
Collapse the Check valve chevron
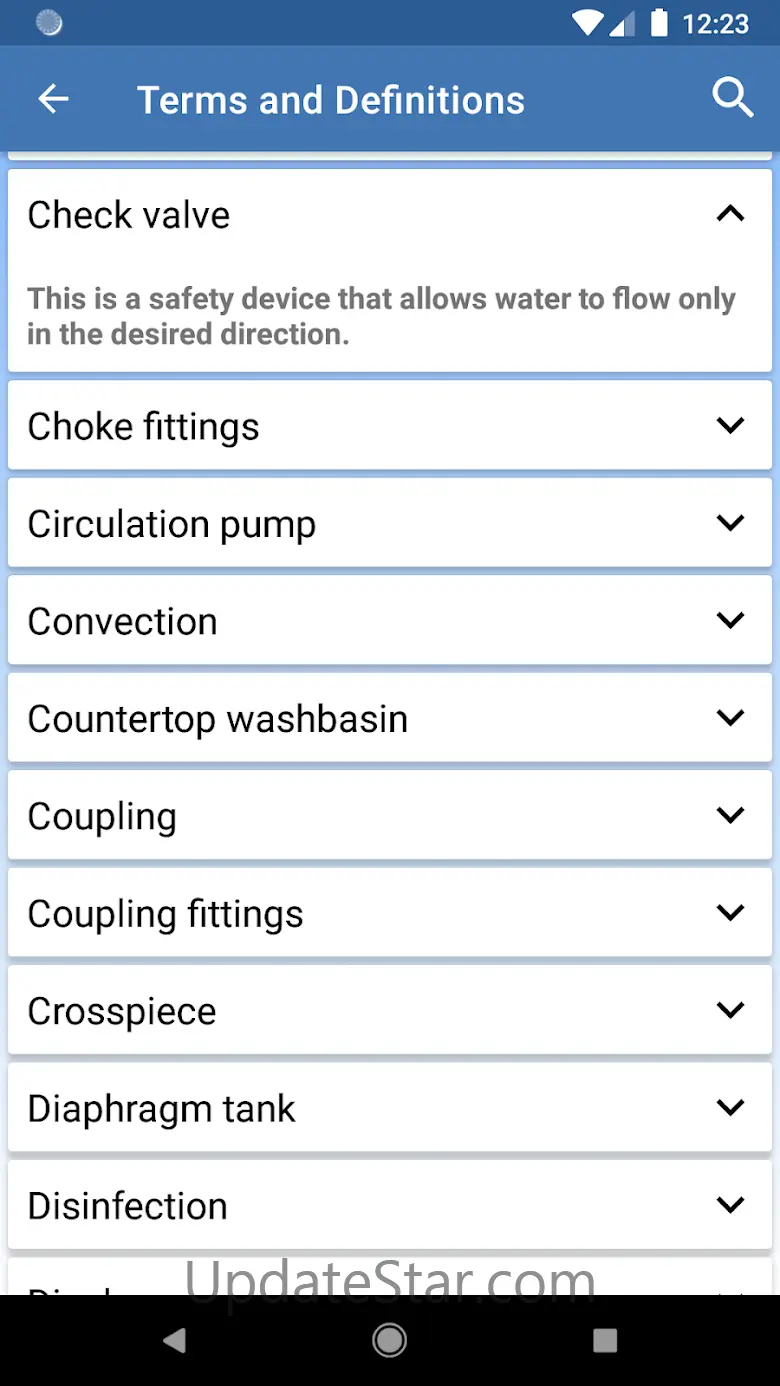coord(731,213)
